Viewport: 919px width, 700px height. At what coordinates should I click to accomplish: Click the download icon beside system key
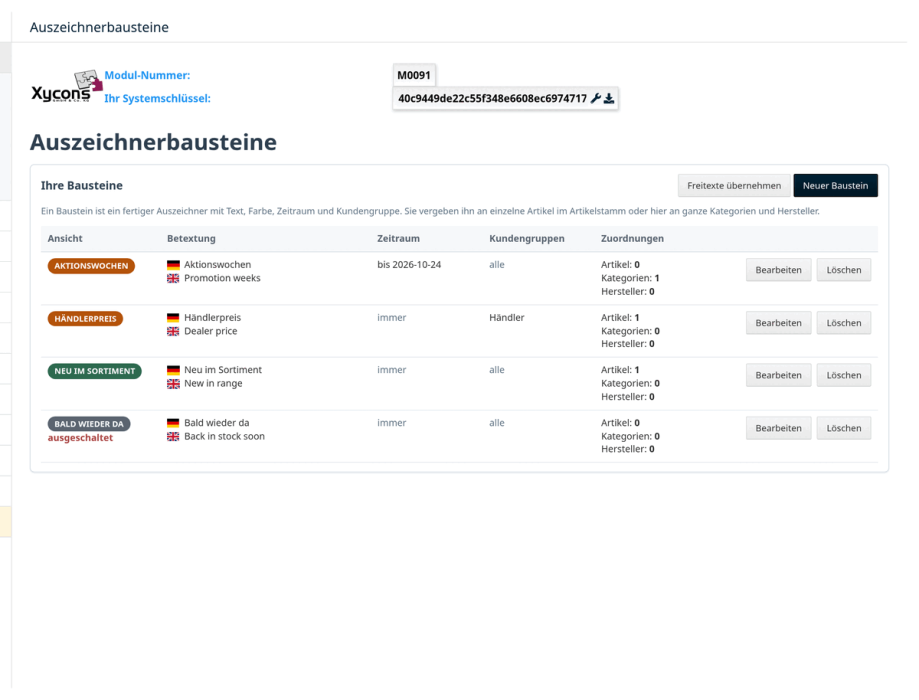609,98
